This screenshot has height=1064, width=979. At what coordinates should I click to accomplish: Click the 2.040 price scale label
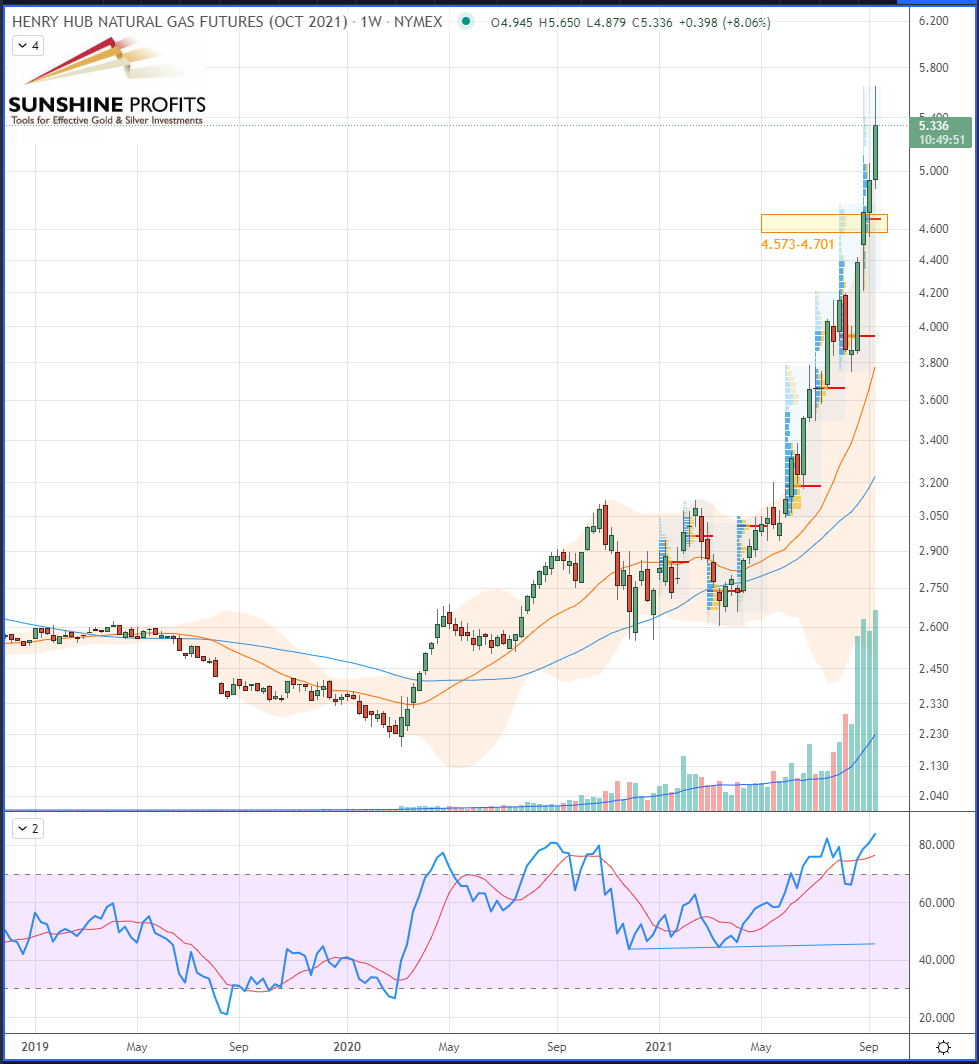[x=934, y=795]
